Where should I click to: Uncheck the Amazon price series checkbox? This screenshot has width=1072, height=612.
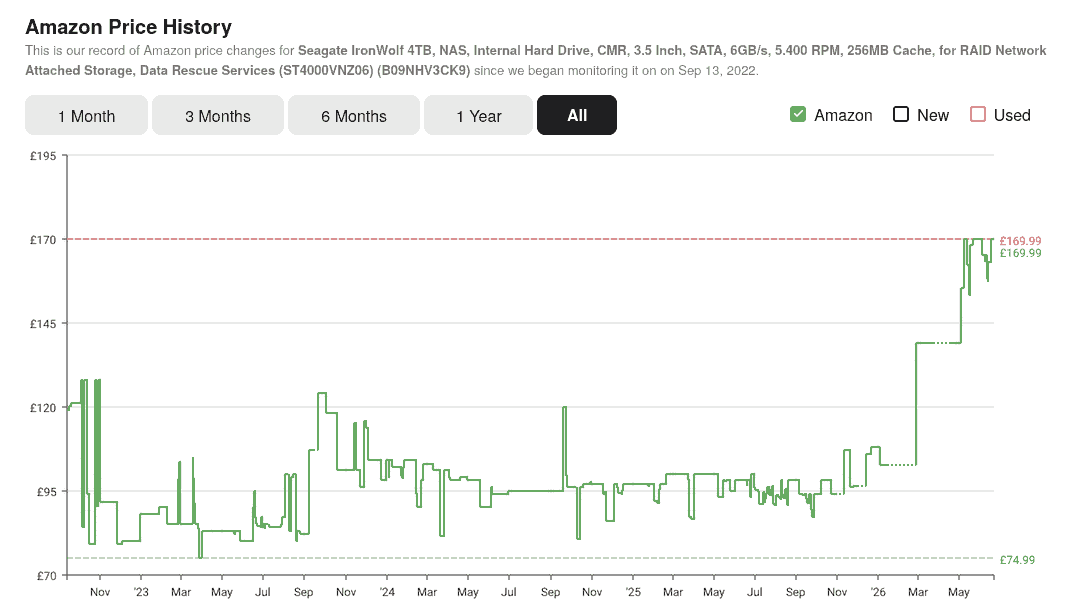[x=798, y=114]
